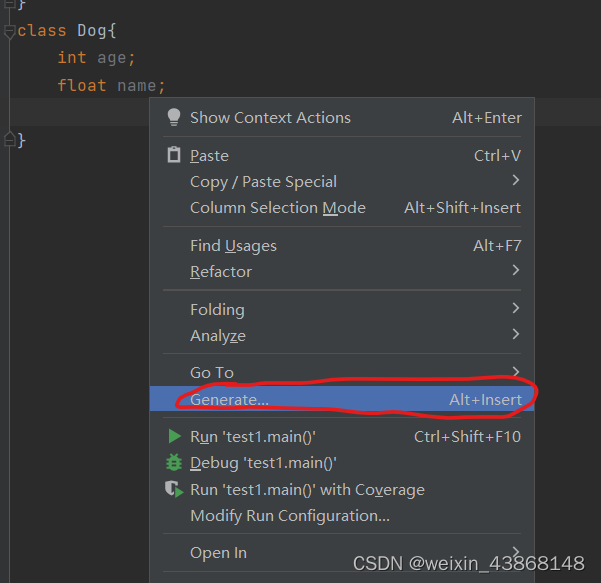Viewport: 601px width, 583px height.
Task: Expand the Folding submenu arrow
Action: click(x=516, y=308)
